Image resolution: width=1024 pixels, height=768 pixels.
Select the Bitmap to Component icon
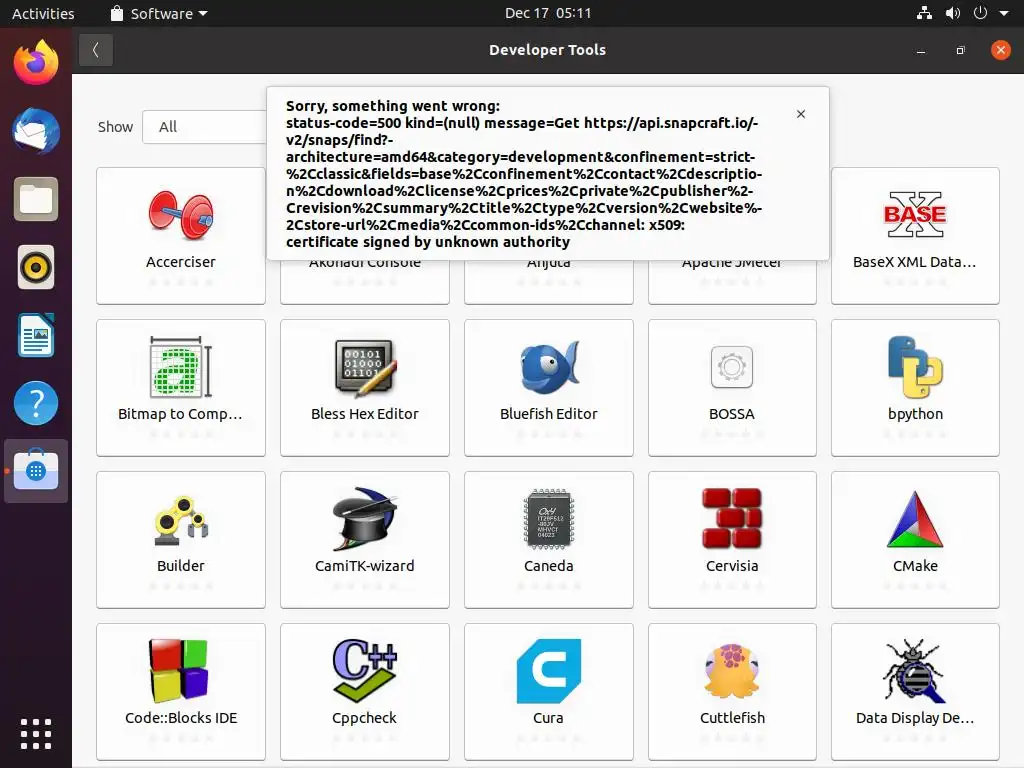pyautogui.click(x=181, y=367)
